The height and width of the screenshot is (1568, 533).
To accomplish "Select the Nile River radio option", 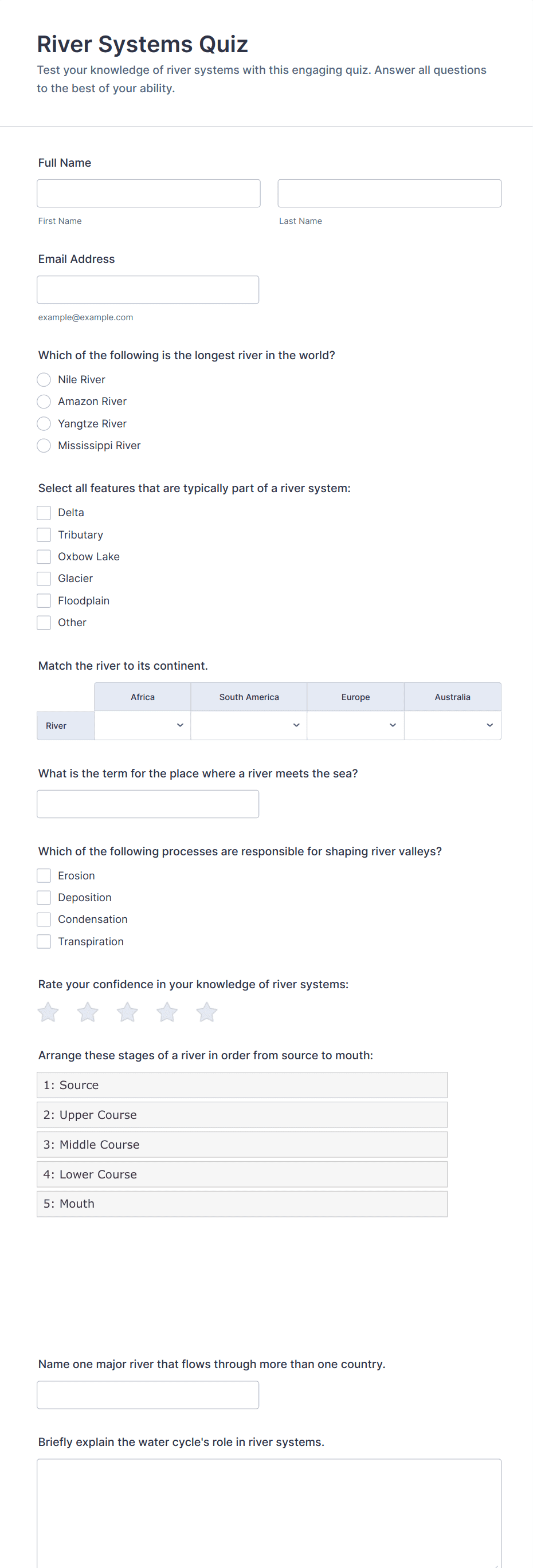I will tap(44, 380).
